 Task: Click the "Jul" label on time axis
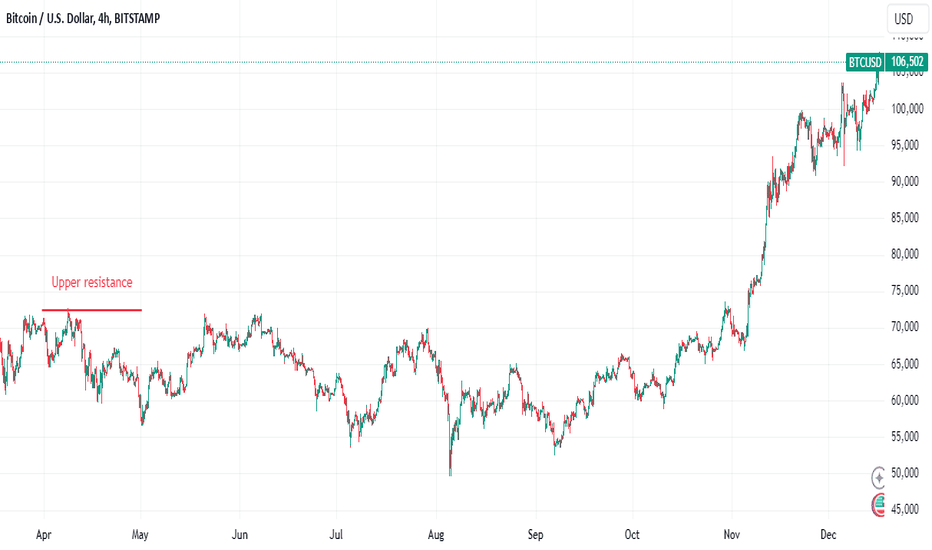tap(336, 535)
